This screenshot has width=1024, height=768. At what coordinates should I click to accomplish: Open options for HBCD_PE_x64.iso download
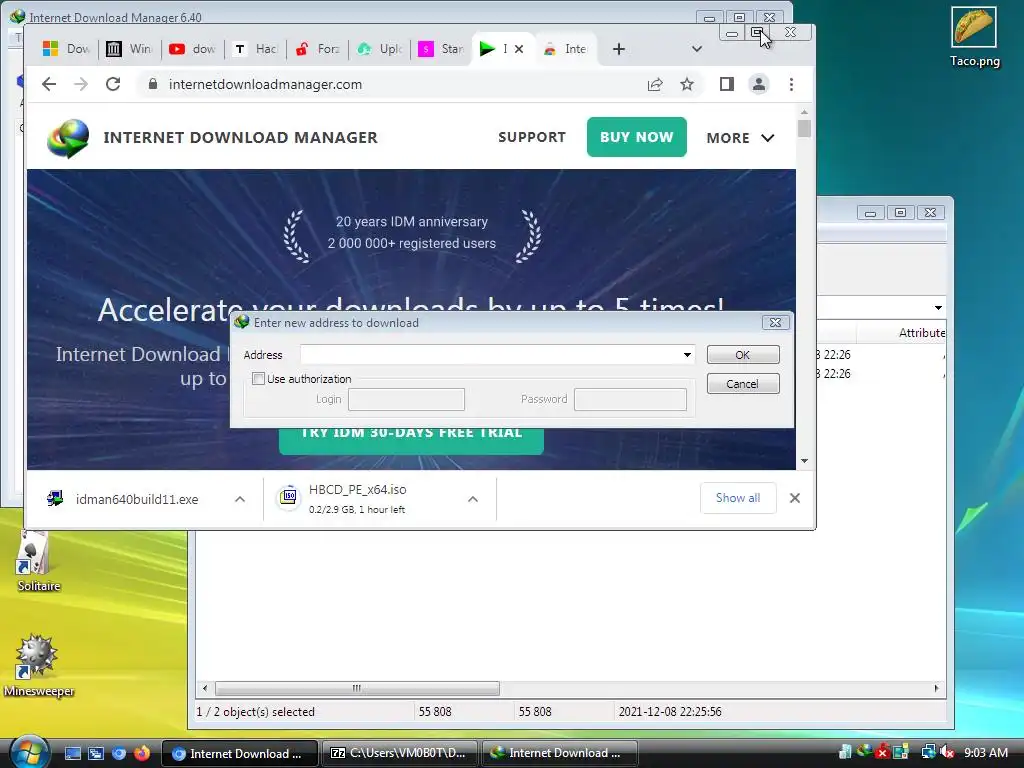click(473, 499)
